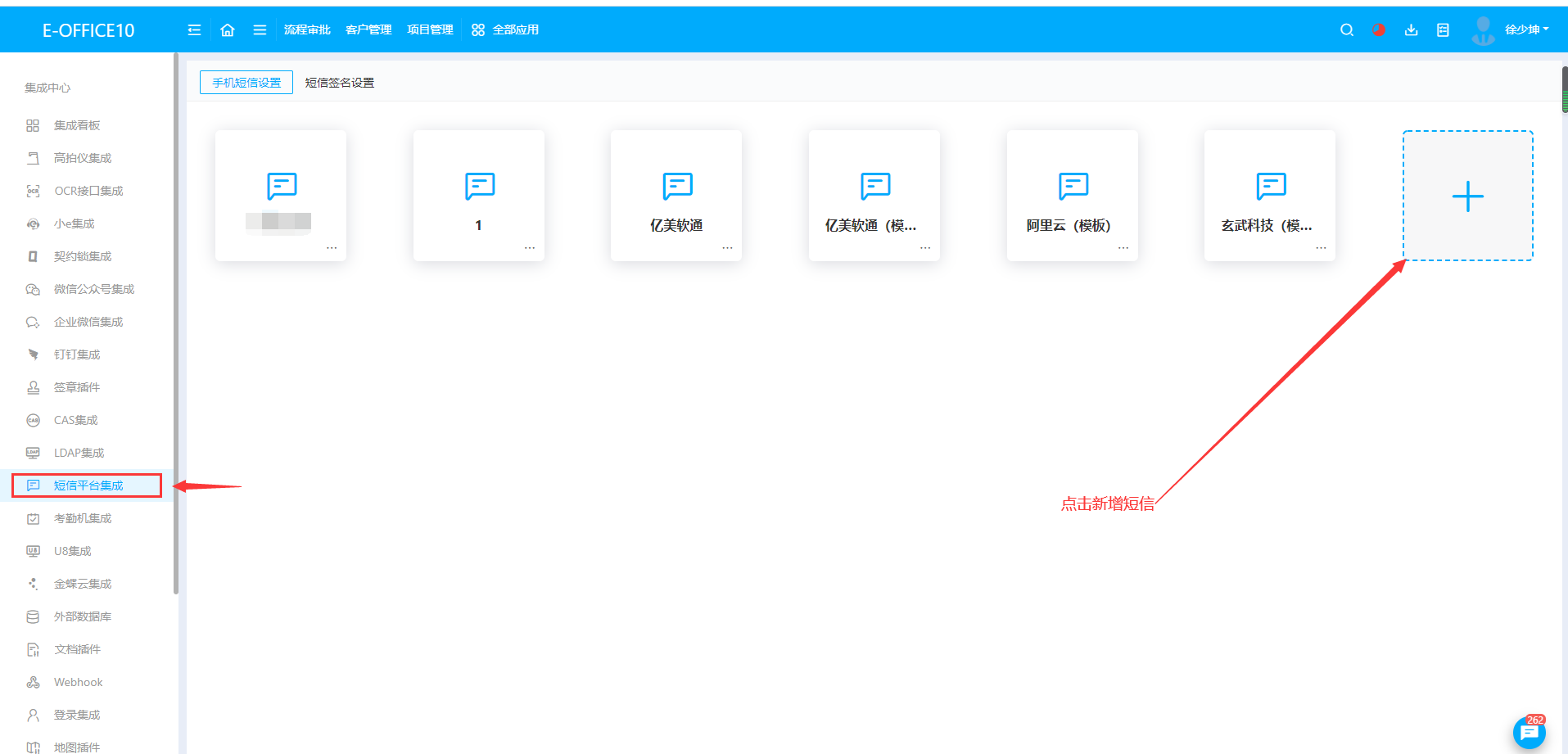
Task: Click the 新增短信 plus card
Action: click(x=1466, y=196)
